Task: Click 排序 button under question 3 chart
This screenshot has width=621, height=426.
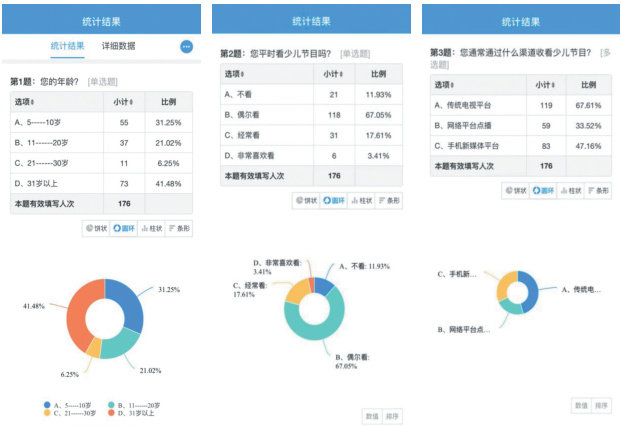Action: click(x=602, y=405)
